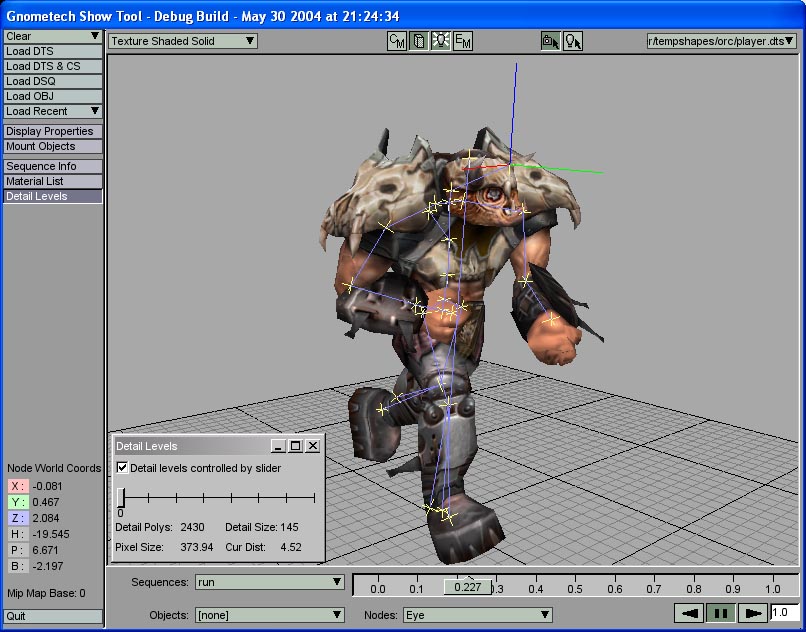Click the Cur Dist value 4.52
The width and height of the screenshot is (806, 632).
pyautogui.click(x=291, y=547)
